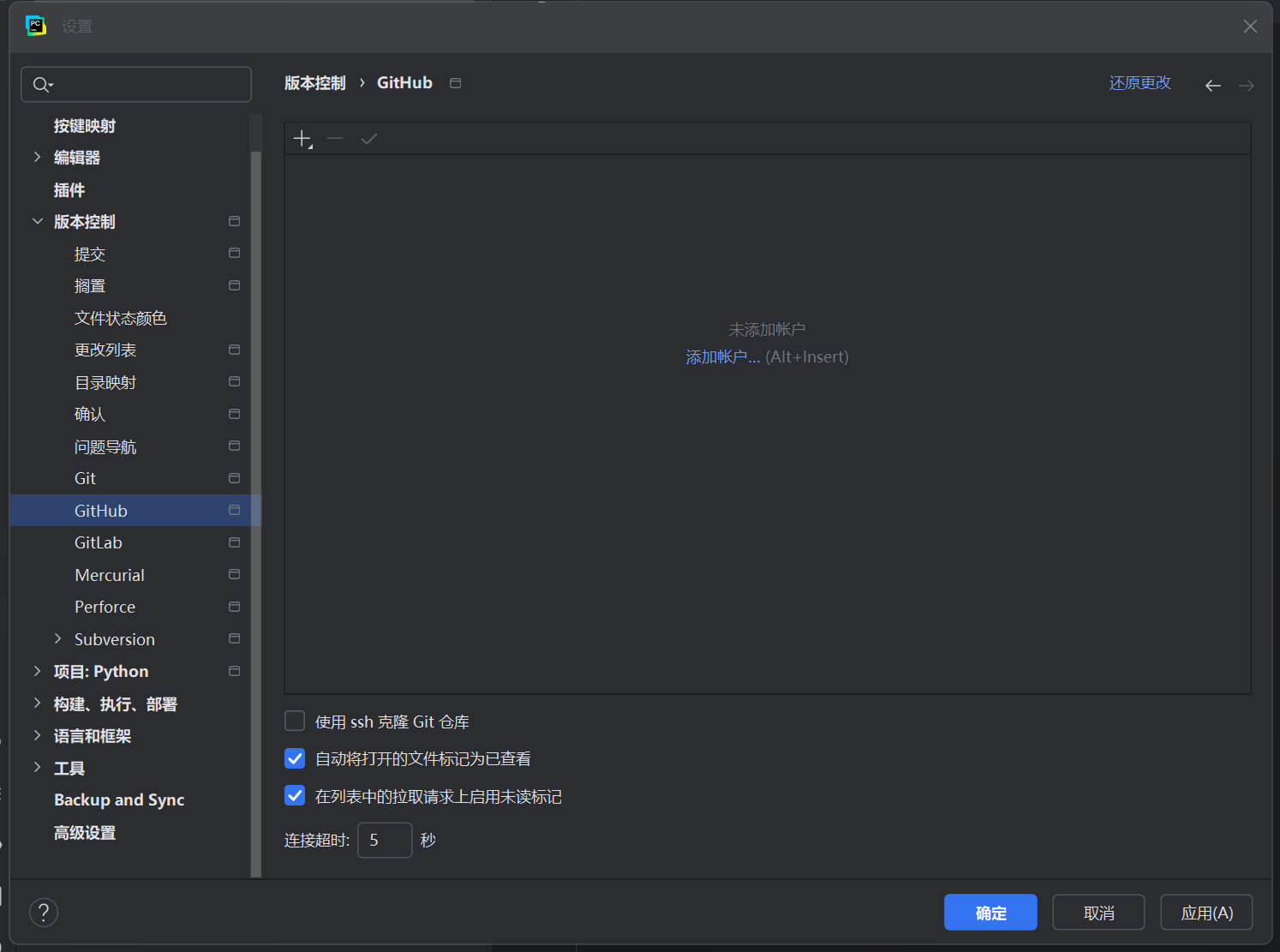Expand the 编辑器 tree node
Screen dimensions: 1280x952
37,157
